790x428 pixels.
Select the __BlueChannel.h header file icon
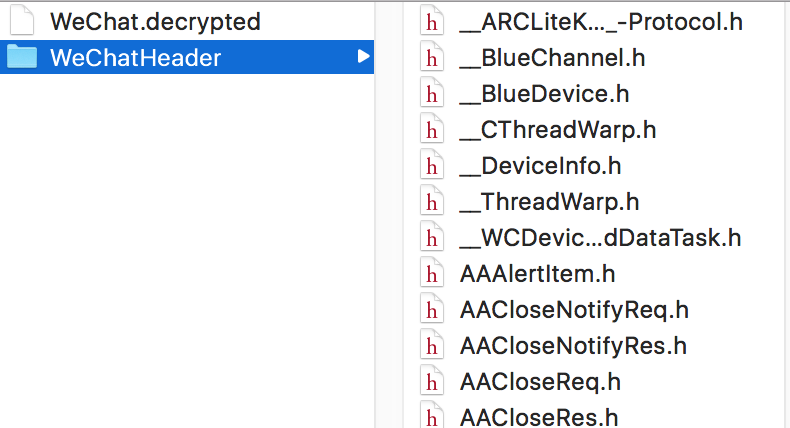click(x=432, y=57)
